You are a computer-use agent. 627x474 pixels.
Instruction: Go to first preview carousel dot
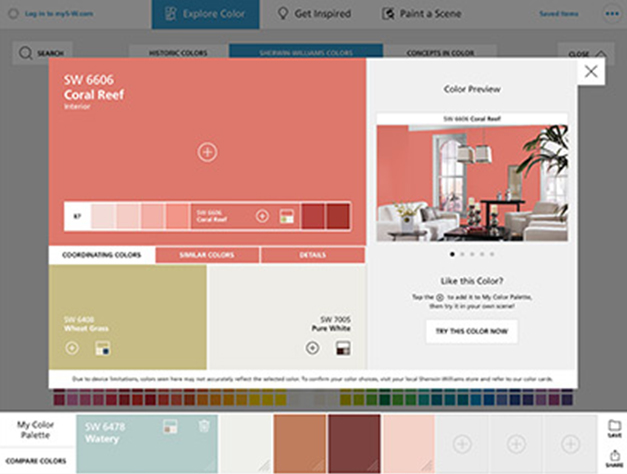tap(452, 254)
